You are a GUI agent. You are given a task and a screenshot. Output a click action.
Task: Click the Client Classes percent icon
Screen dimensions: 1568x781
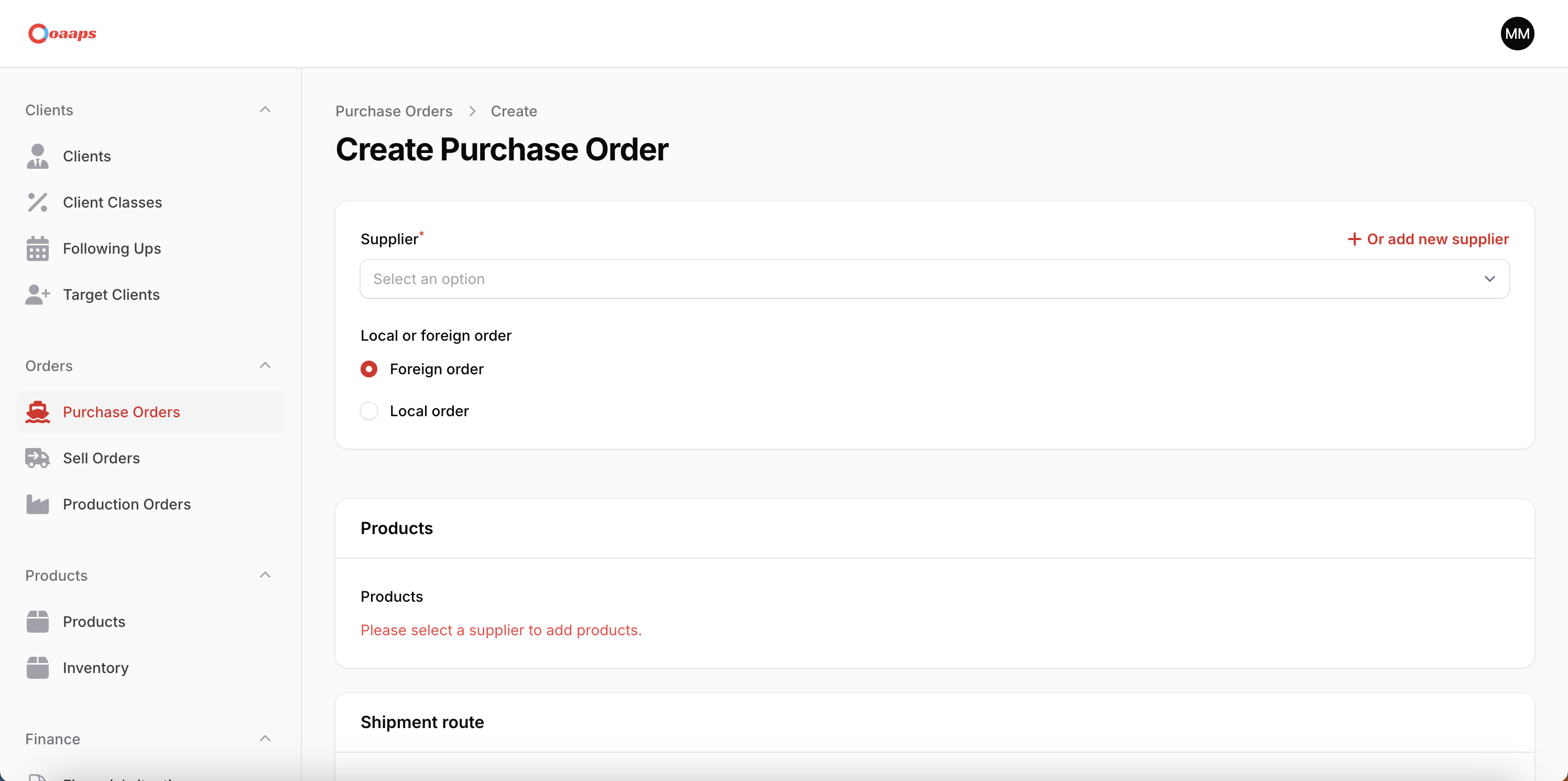tap(37, 202)
